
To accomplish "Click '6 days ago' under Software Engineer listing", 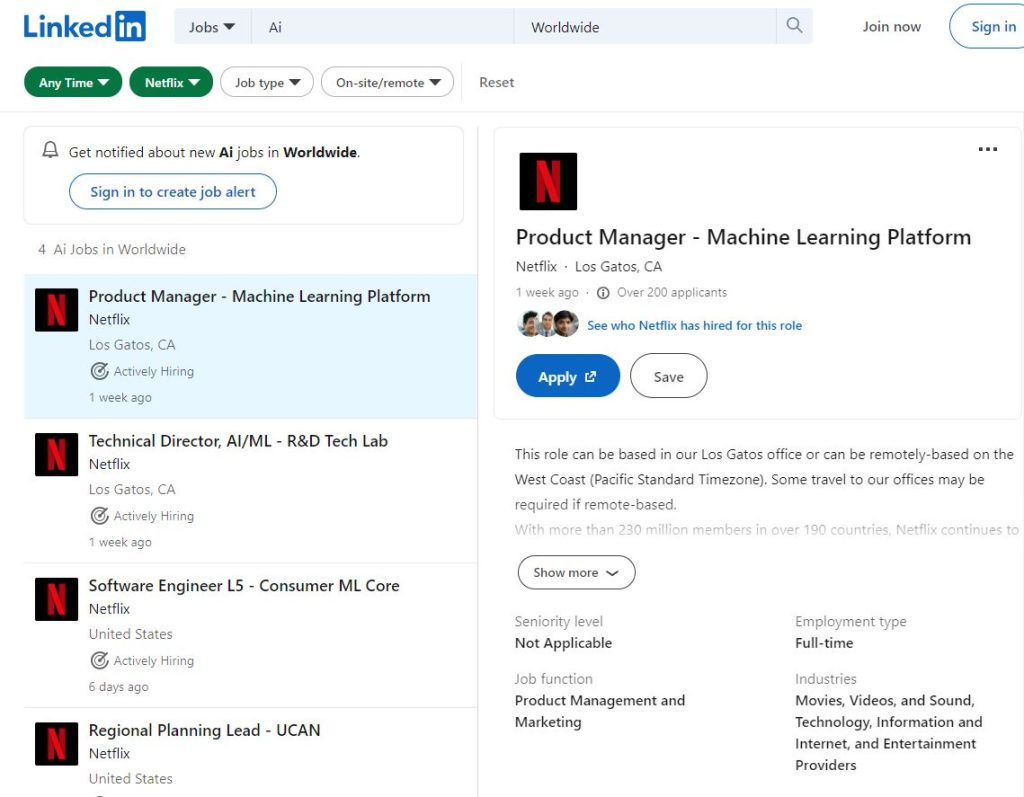I will pyautogui.click(x=118, y=687).
